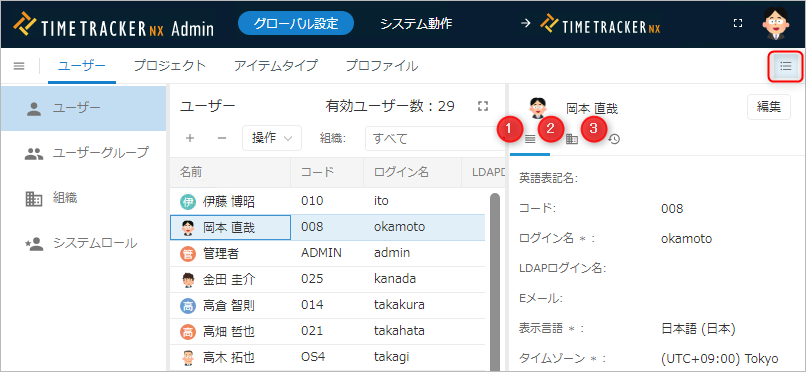Open the 組織 filter combo box

coord(435,138)
